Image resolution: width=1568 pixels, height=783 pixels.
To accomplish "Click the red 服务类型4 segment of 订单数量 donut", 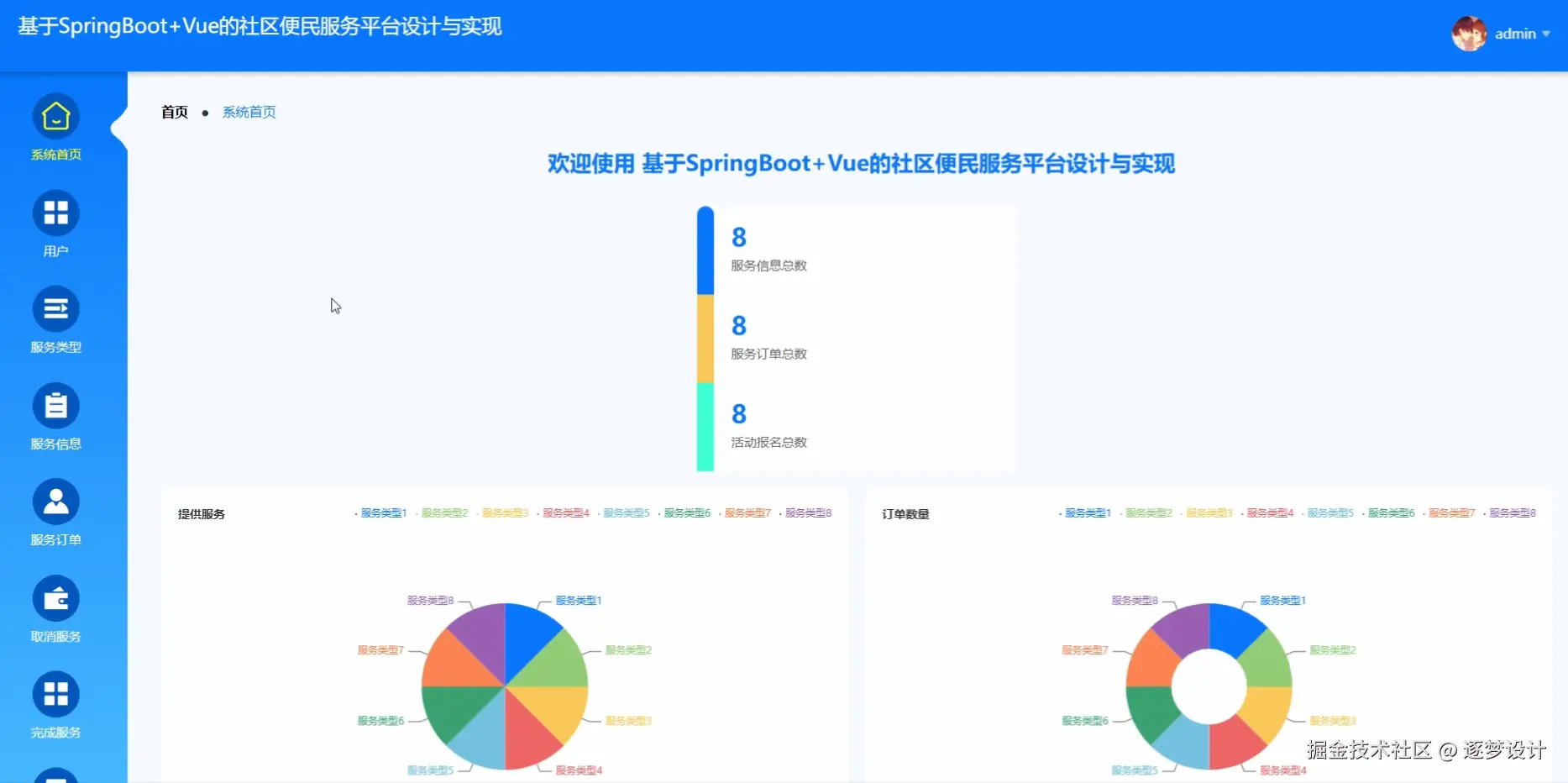I will coord(1232,743).
